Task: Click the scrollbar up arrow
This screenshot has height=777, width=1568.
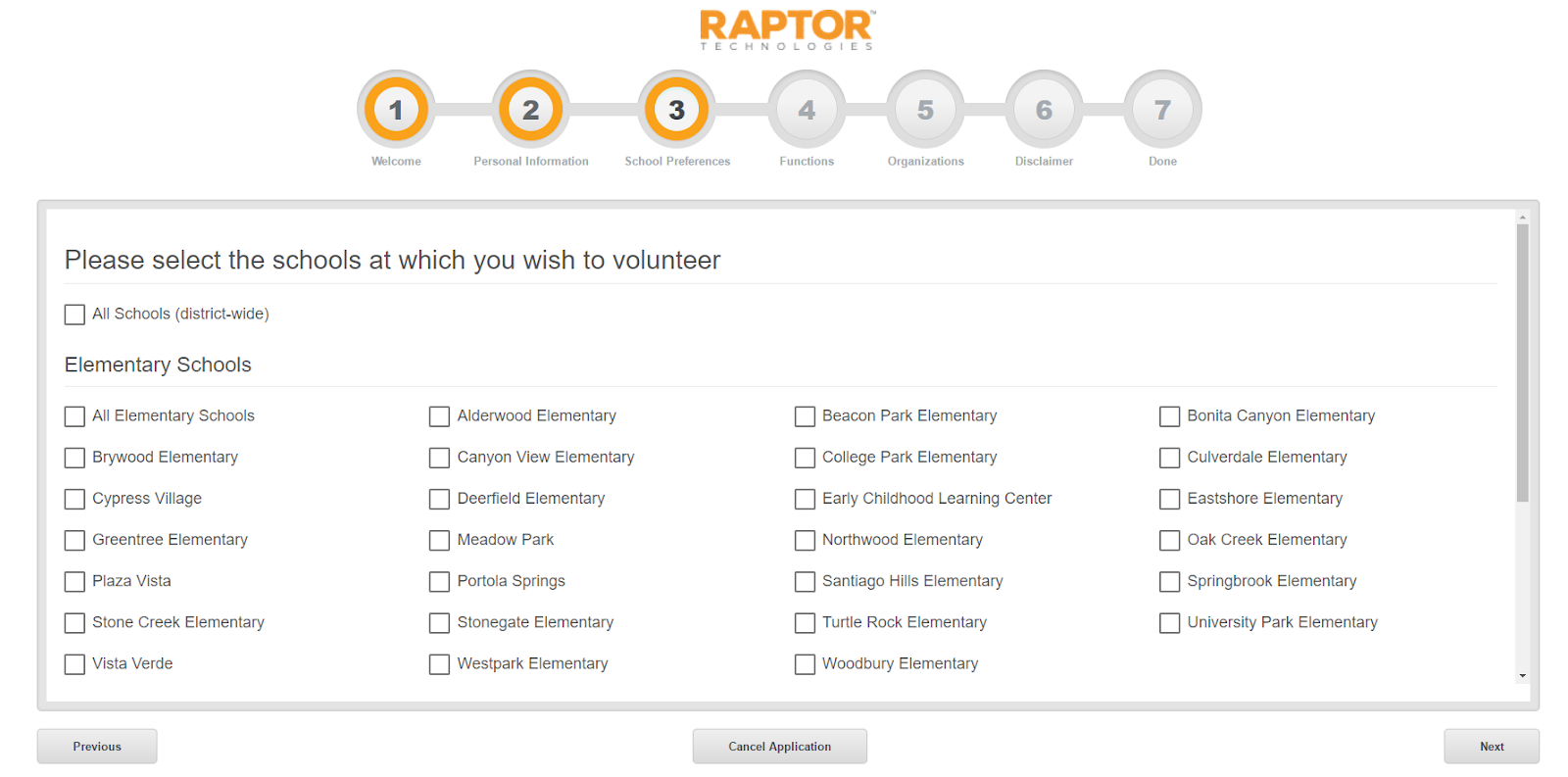Action: [x=1522, y=217]
